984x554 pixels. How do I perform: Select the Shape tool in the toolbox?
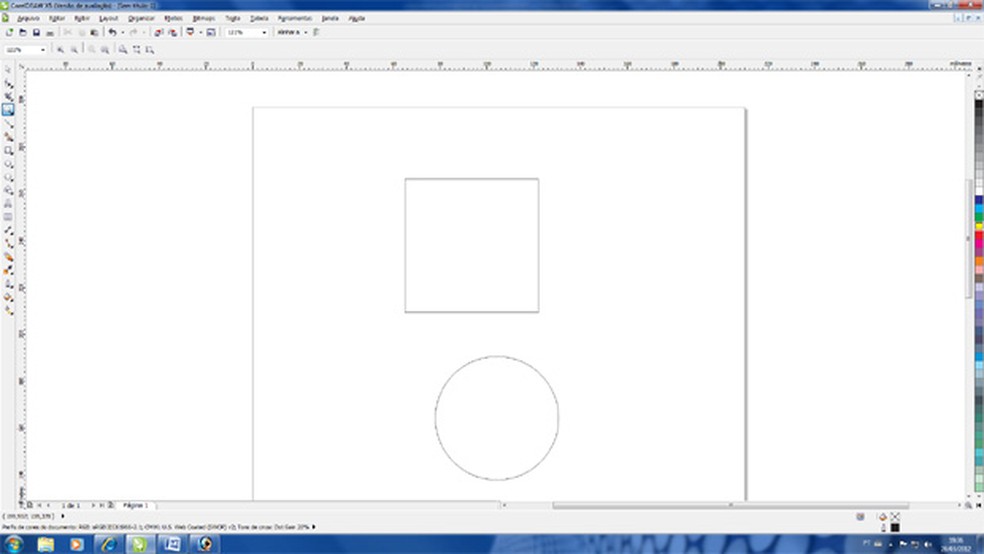pos(8,83)
